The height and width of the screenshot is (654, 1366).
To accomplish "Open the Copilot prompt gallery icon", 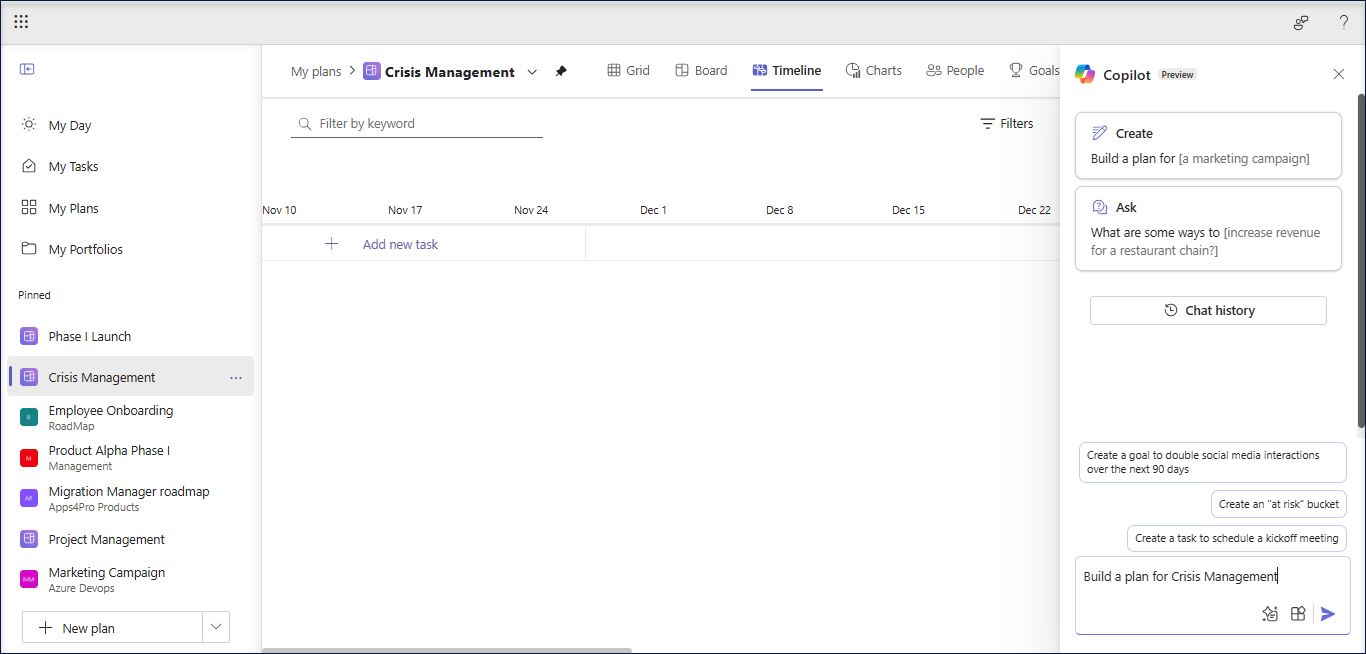I will [1298, 613].
